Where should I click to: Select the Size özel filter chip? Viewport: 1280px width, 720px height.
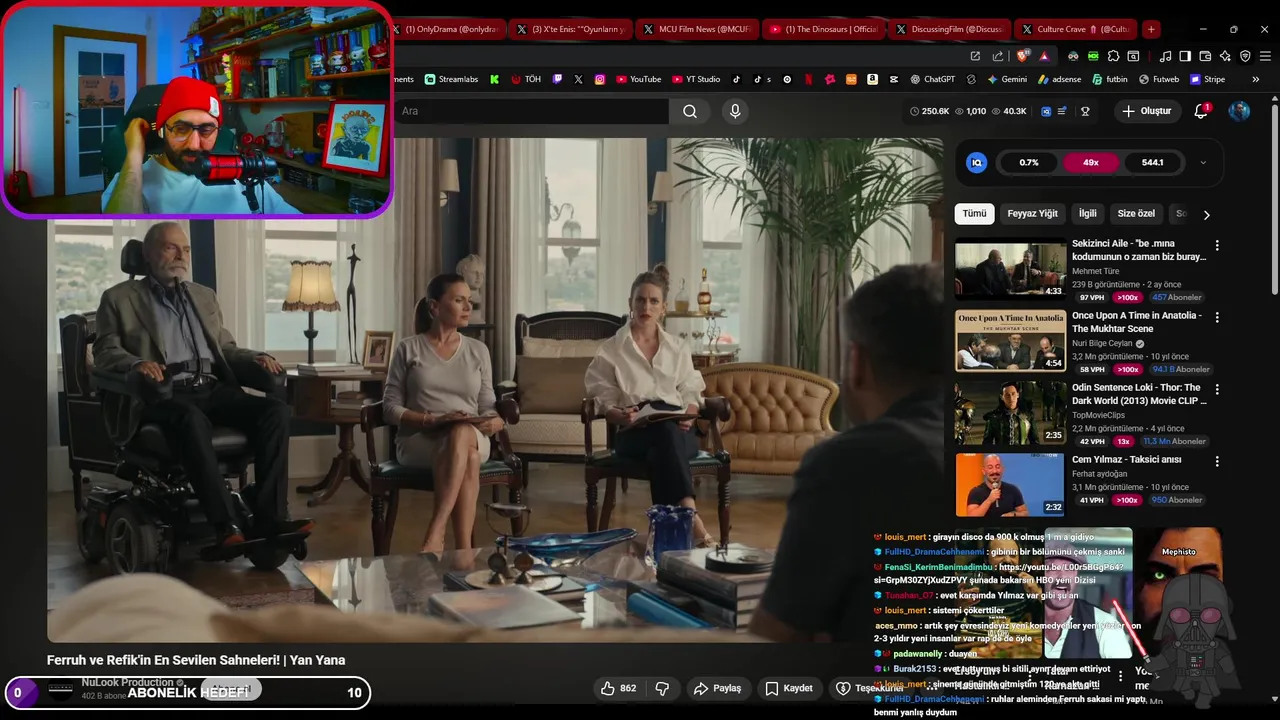click(x=1136, y=213)
